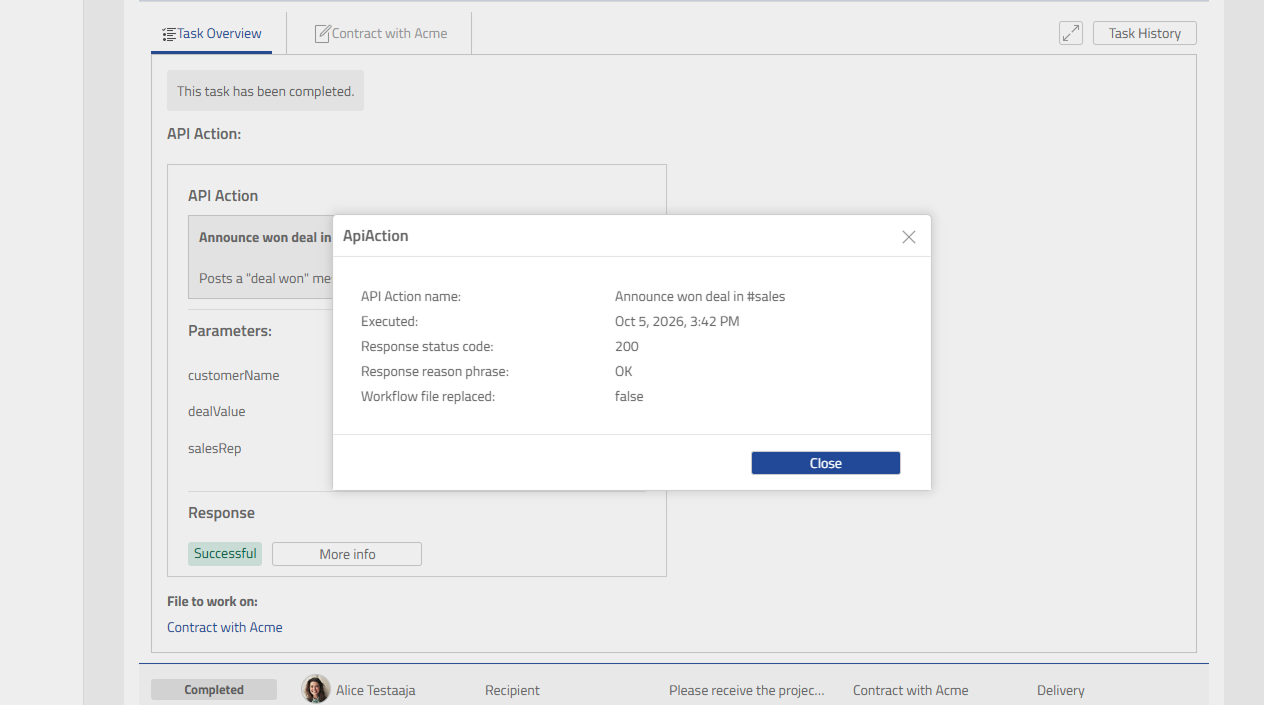1264x705 pixels.
Task: Select the dealValue parameter label
Action: (217, 411)
